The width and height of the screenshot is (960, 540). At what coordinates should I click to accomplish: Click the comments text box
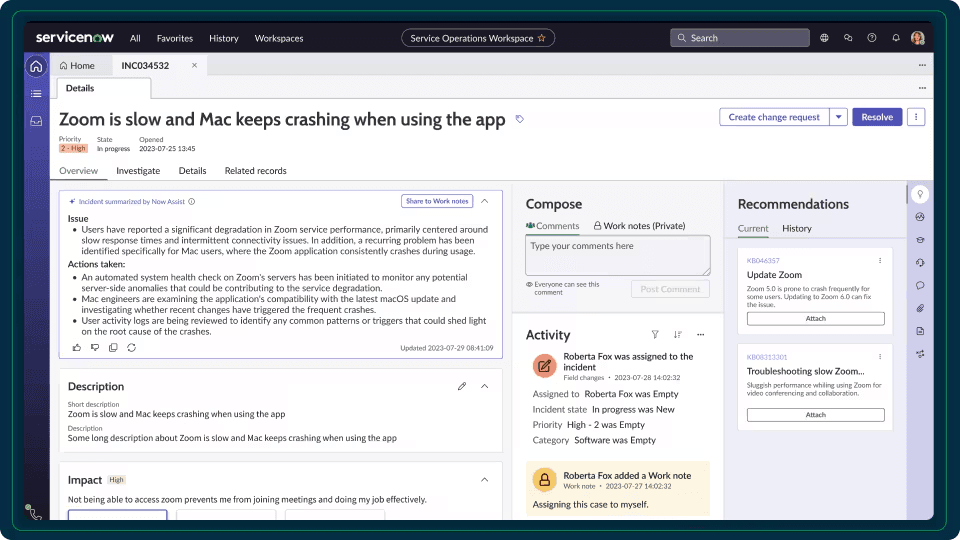coord(617,255)
